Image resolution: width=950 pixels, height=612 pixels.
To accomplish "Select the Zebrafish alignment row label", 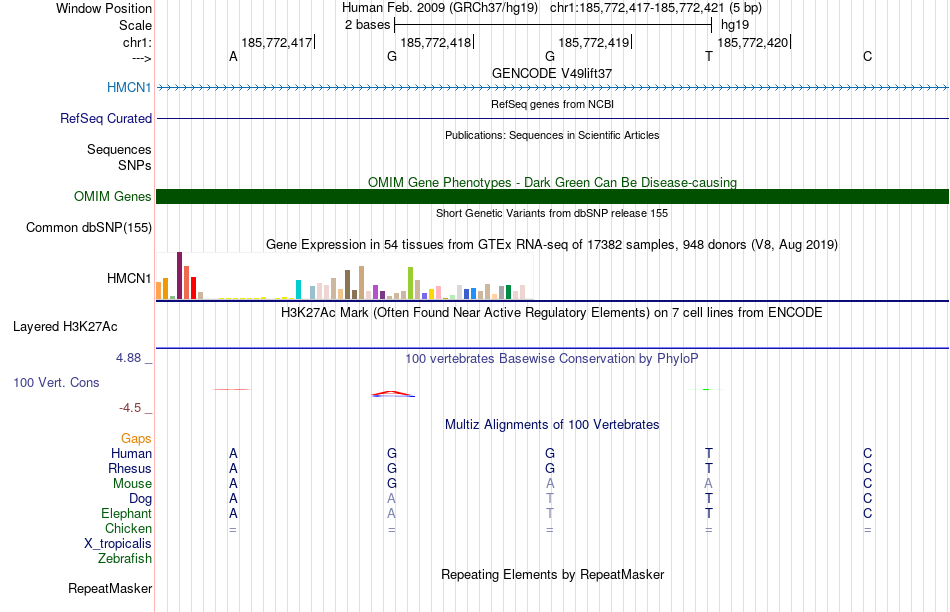I will (125, 558).
